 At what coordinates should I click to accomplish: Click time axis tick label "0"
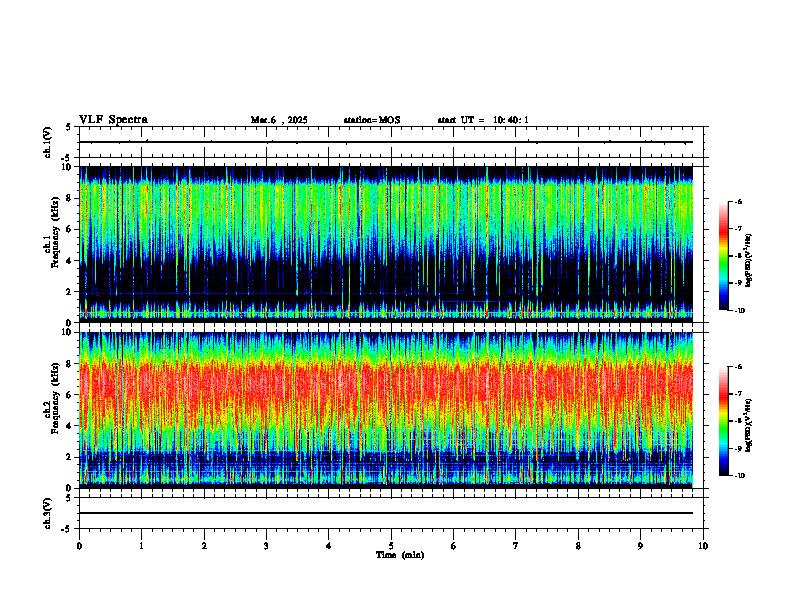pyautogui.click(x=79, y=546)
